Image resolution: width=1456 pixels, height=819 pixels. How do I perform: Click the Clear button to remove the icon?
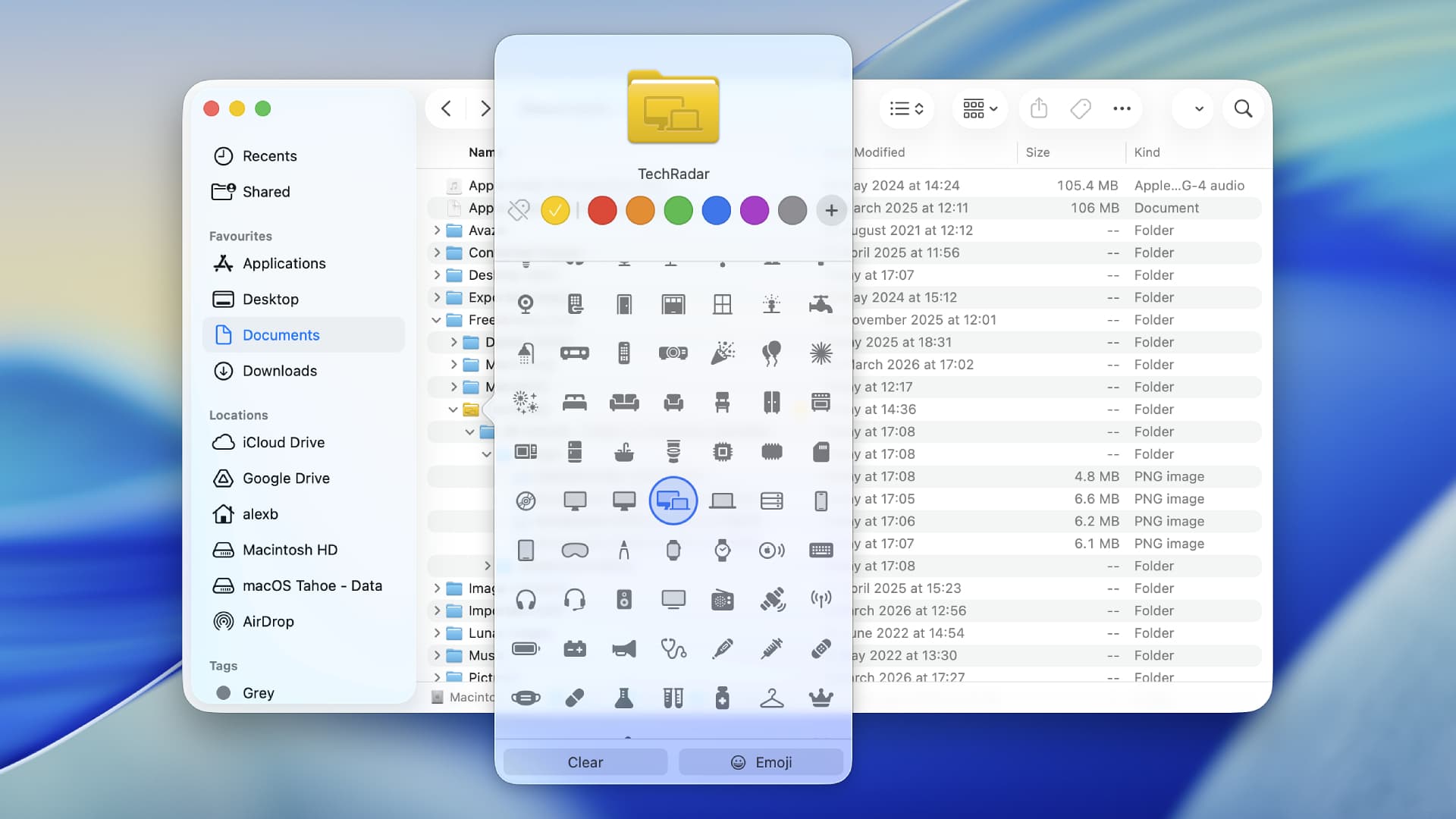point(584,761)
